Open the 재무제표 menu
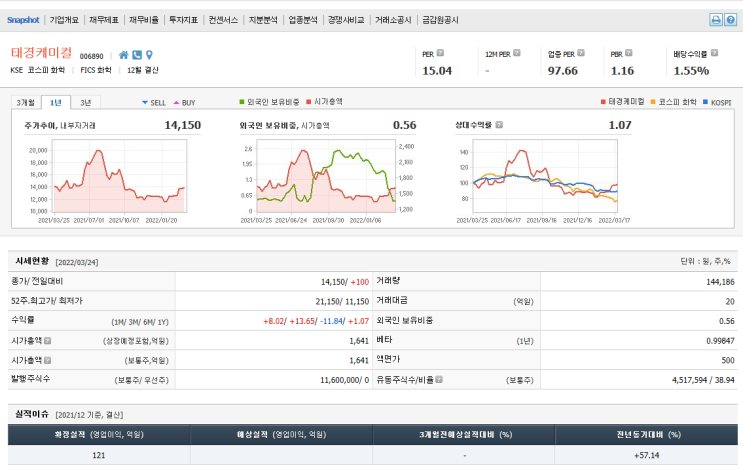The image size is (743, 468). tap(104, 20)
